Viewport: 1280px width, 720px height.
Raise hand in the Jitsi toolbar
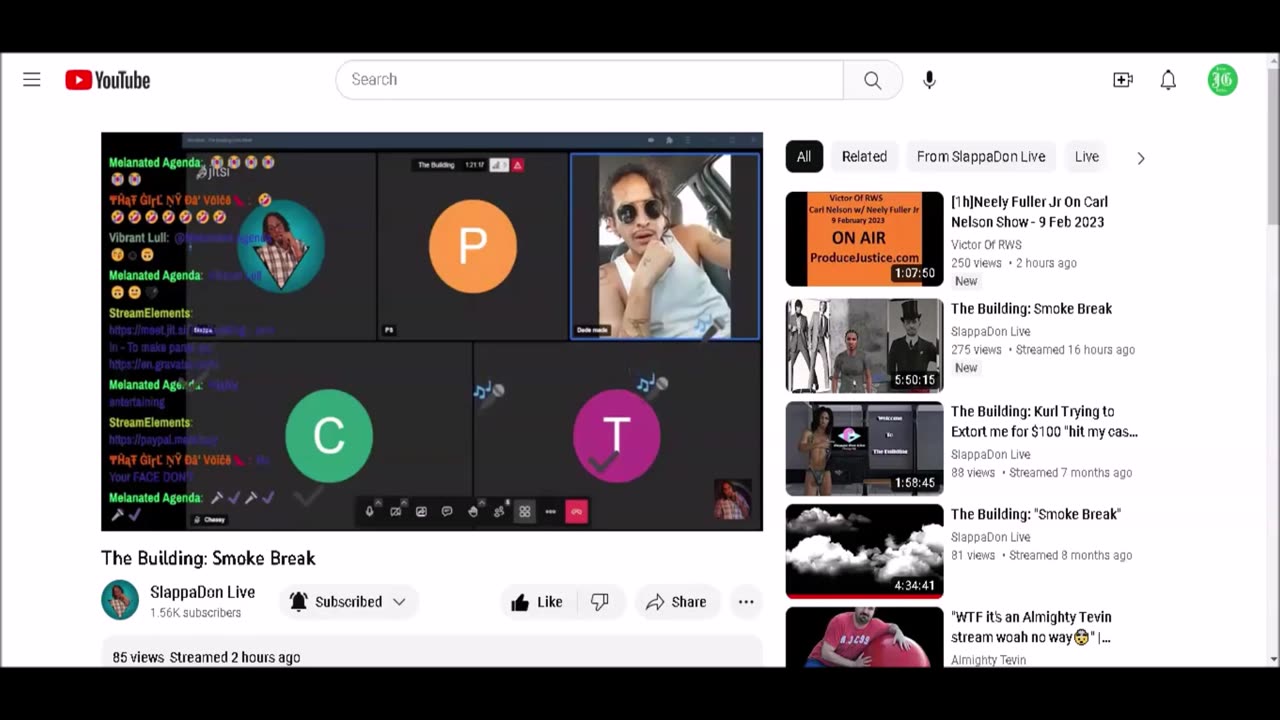(x=473, y=512)
